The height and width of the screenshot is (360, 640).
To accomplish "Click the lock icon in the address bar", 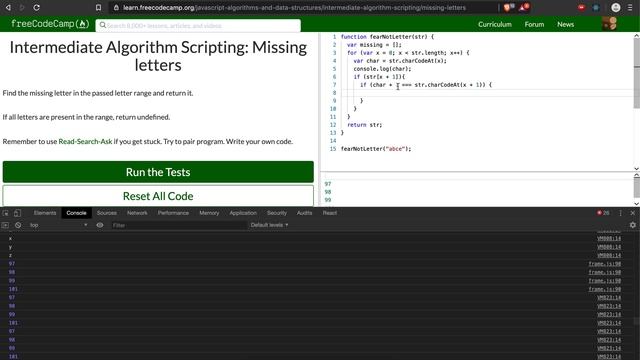I will point(116,7).
